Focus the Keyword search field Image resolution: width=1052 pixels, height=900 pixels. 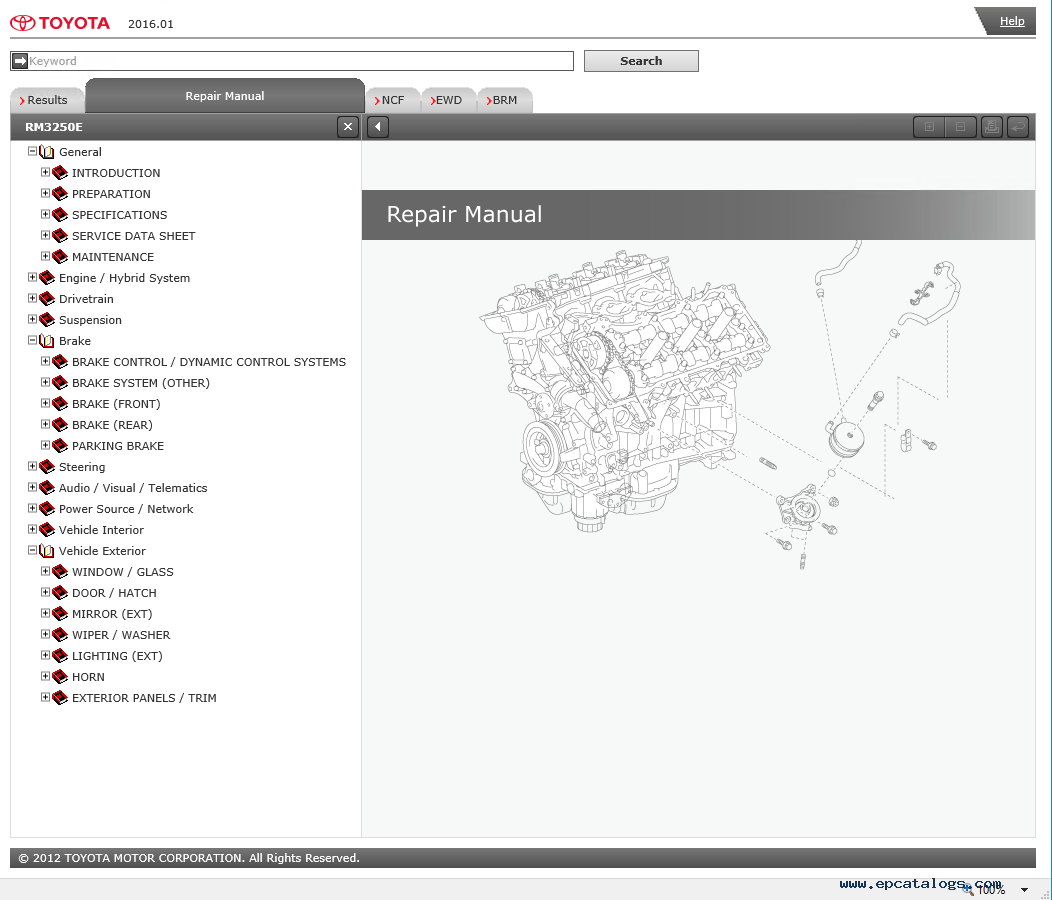[292, 61]
